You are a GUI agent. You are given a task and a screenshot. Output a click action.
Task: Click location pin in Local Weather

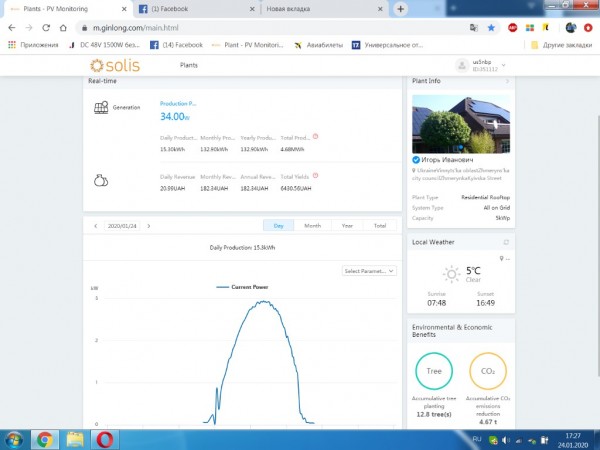501,259
